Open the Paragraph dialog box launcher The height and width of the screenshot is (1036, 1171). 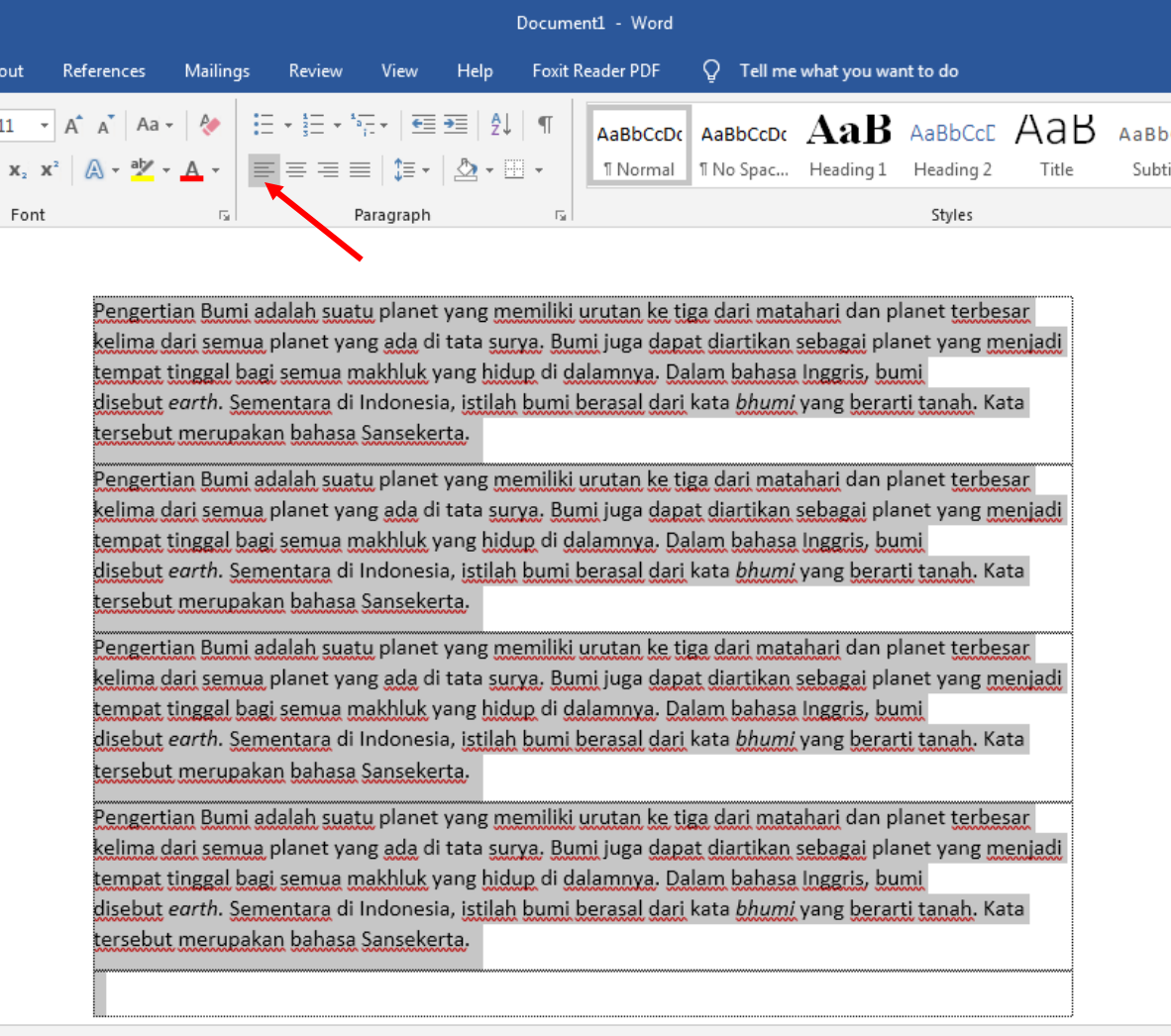pos(561,214)
